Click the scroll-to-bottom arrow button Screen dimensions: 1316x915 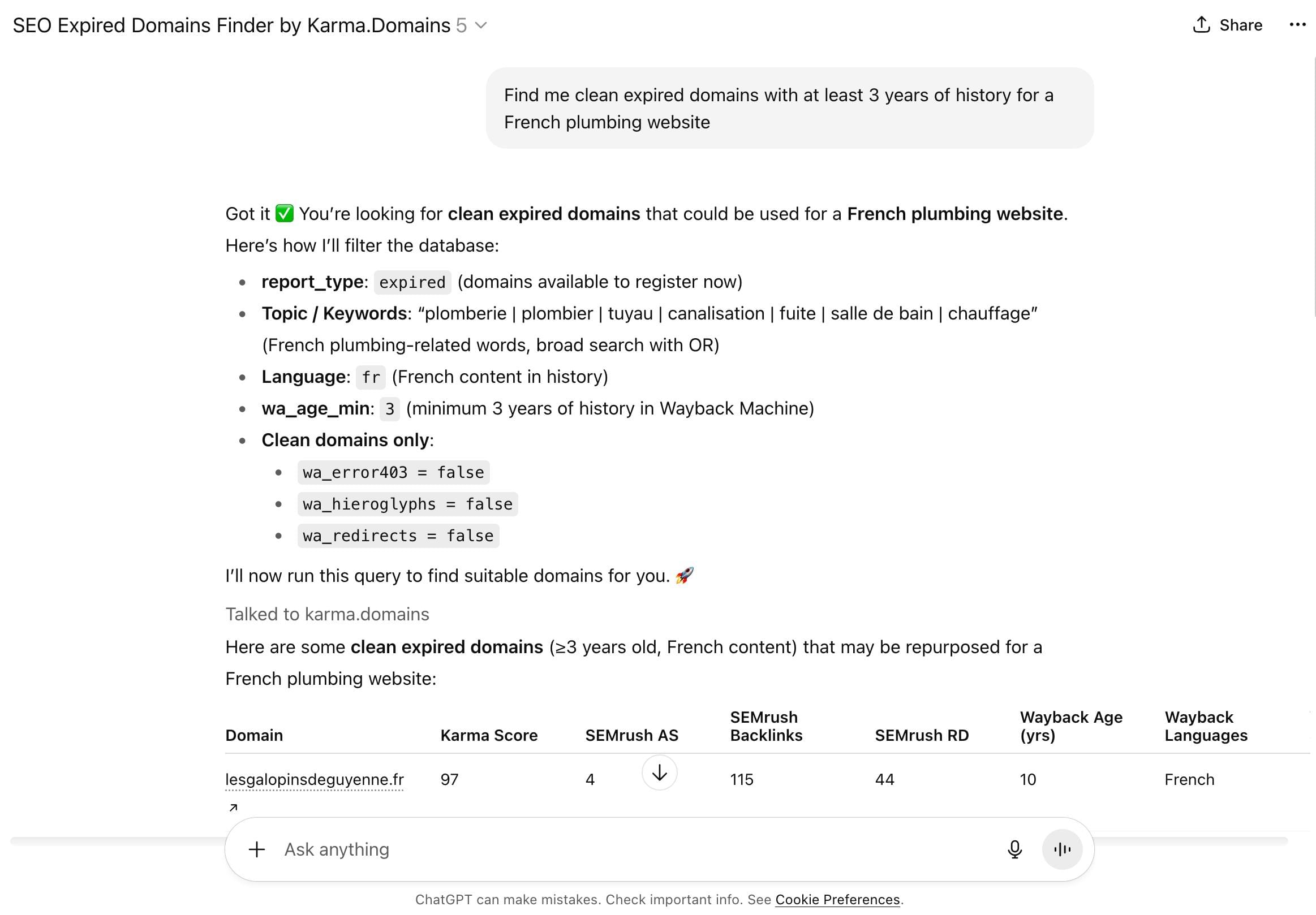(659, 773)
